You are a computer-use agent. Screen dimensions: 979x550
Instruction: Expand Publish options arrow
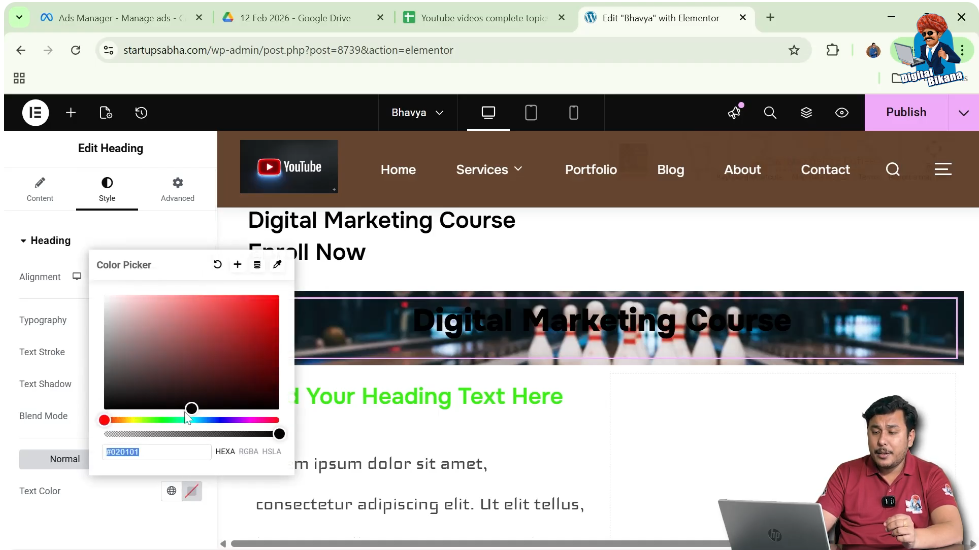[x=963, y=112]
